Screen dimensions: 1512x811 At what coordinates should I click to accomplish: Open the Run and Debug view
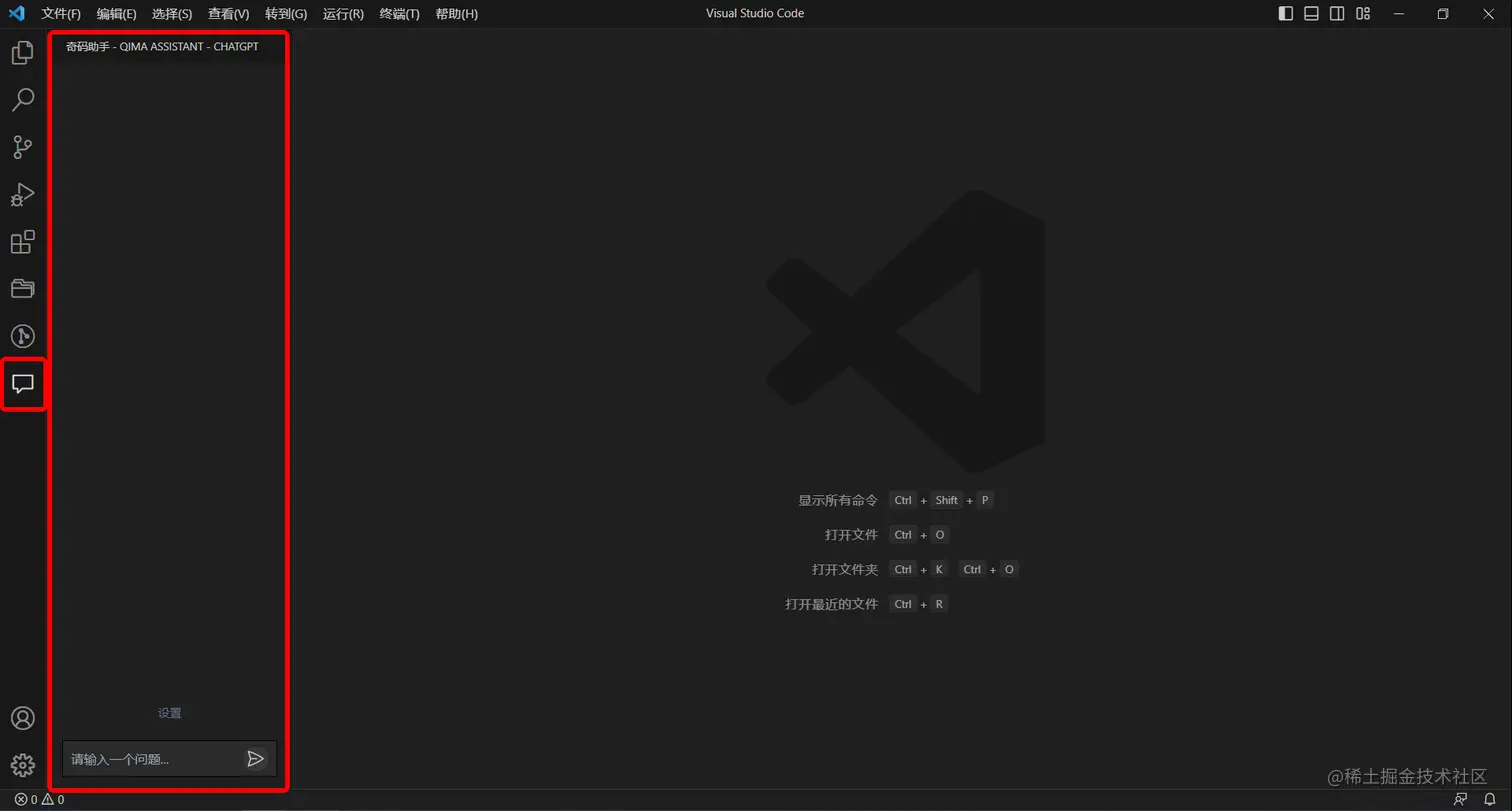click(22, 194)
